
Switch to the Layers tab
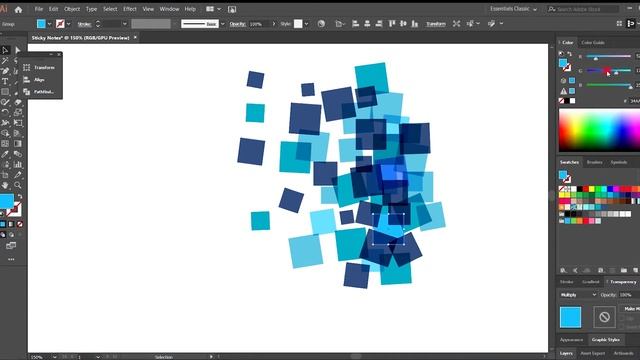566,353
